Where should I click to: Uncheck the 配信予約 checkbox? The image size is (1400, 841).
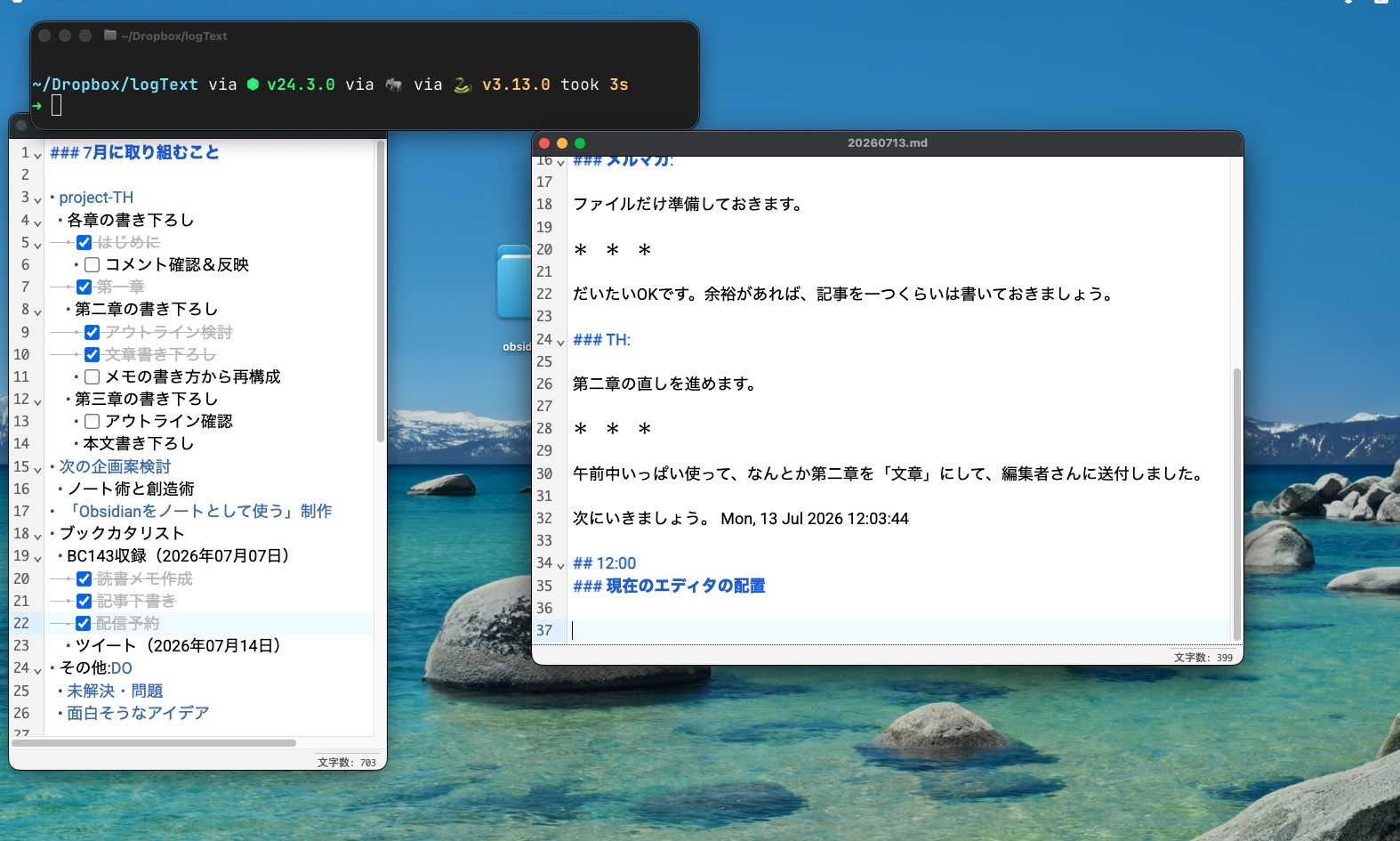click(x=84, y=623)
